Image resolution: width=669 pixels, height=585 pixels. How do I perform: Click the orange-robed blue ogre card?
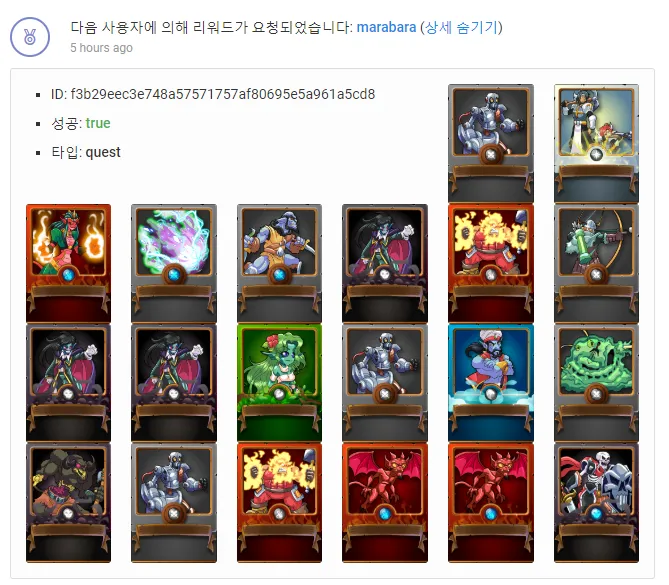279,263
